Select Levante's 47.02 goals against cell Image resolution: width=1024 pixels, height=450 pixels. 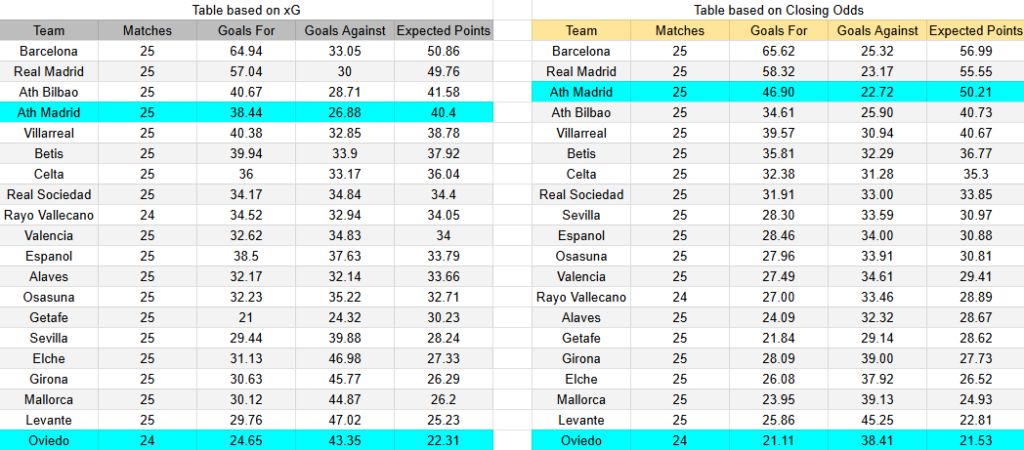(345, 420)
